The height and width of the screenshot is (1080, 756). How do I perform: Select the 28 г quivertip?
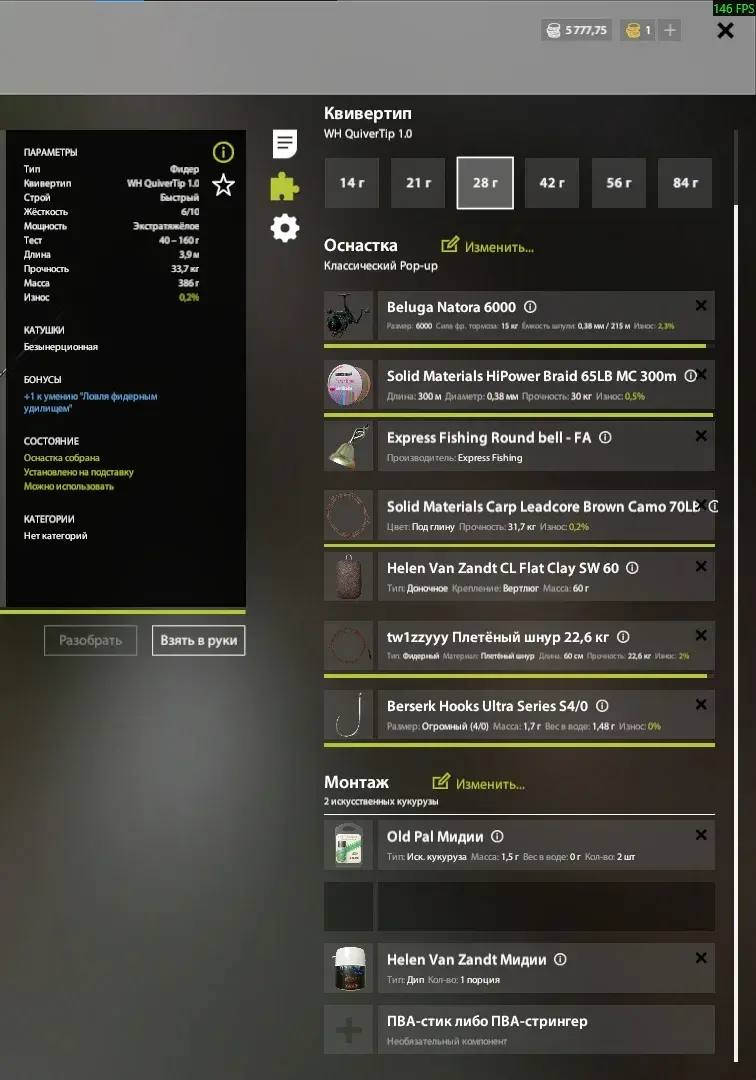tap(485, 183)
